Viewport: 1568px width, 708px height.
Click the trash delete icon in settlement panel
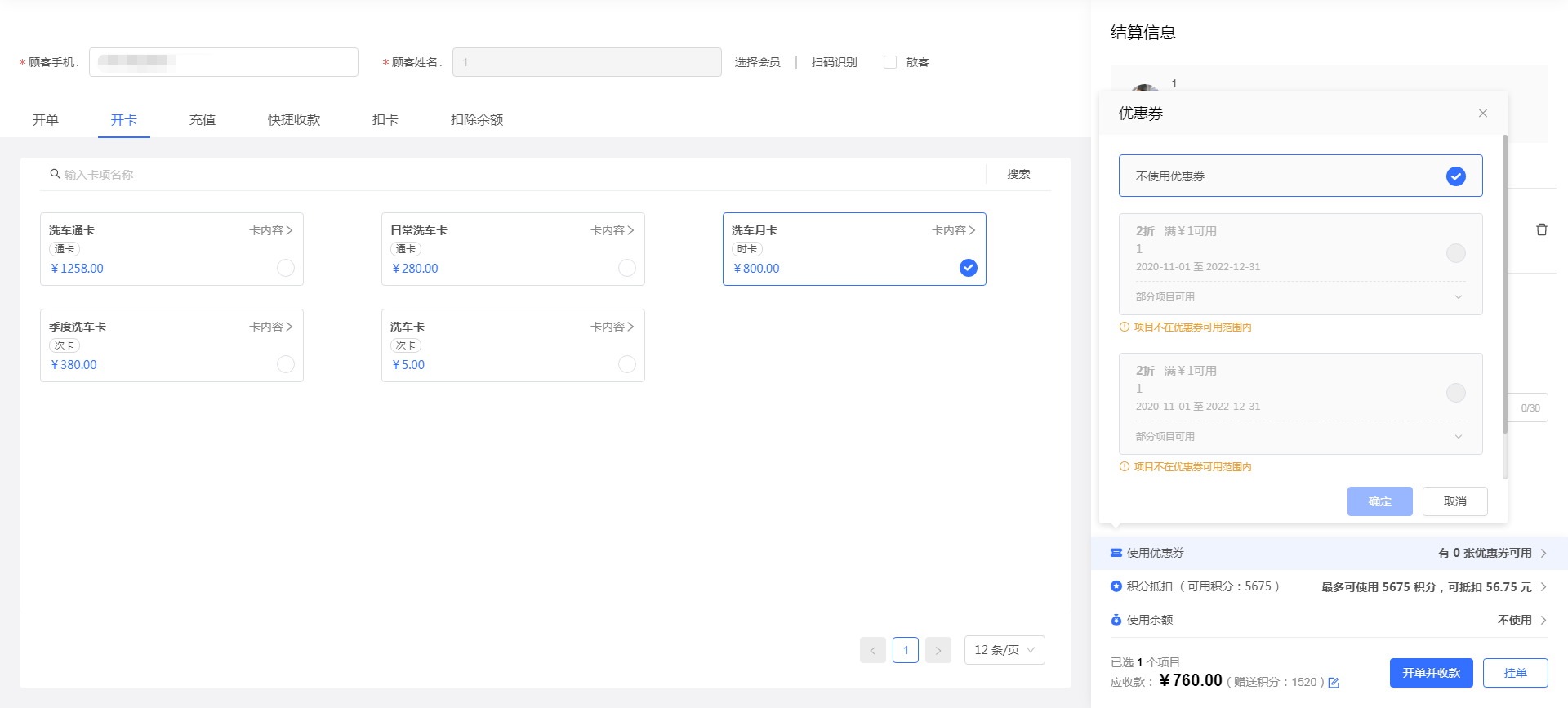coord(1542,229)
